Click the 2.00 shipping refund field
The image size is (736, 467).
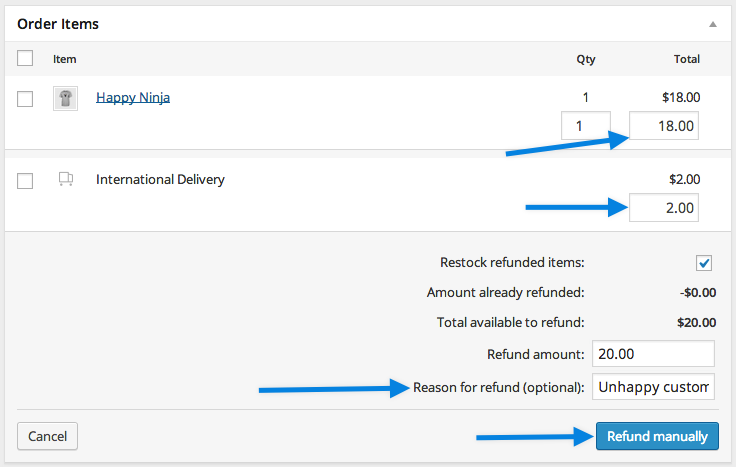(x=663, y=208)
